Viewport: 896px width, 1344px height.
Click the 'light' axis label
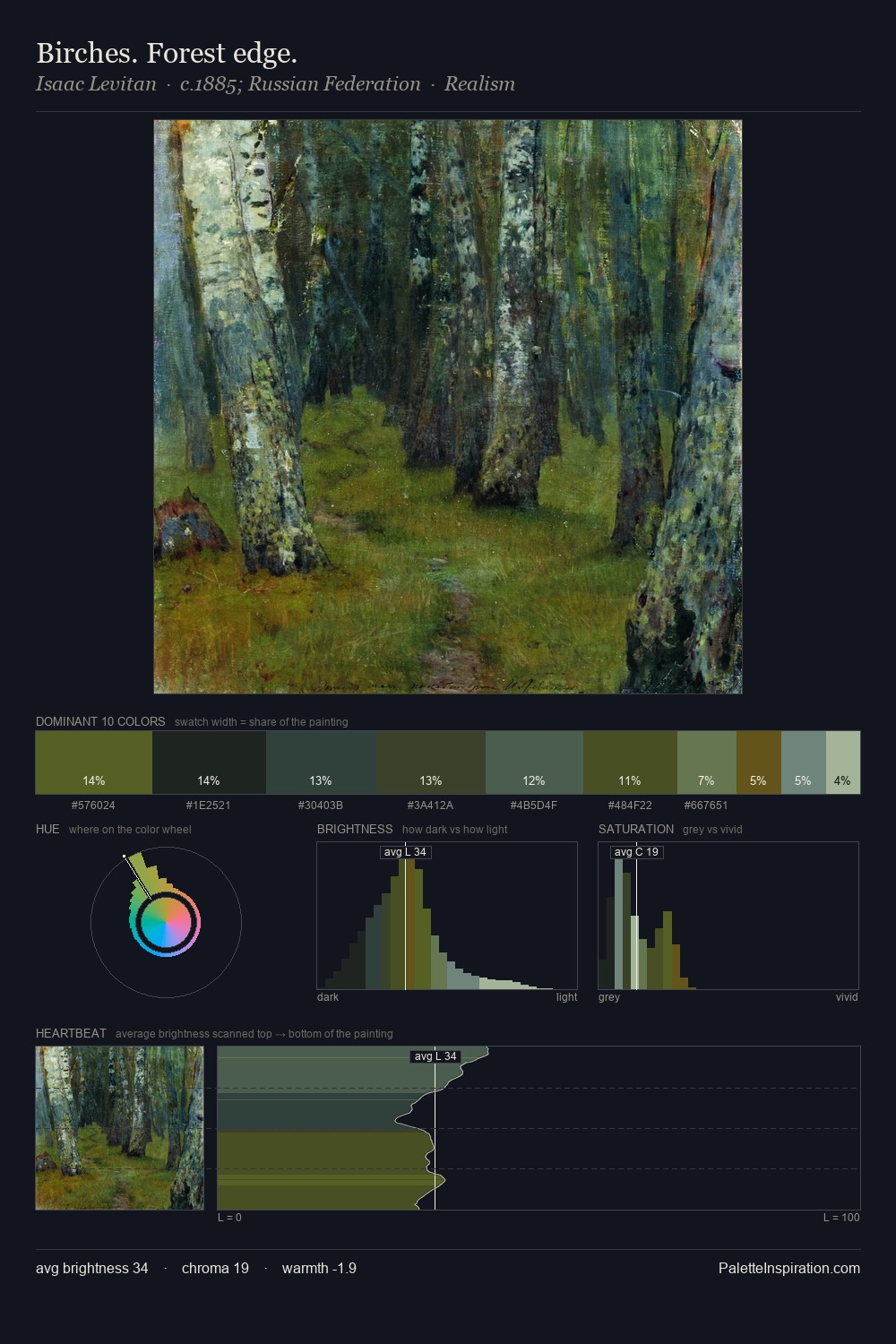567,997
